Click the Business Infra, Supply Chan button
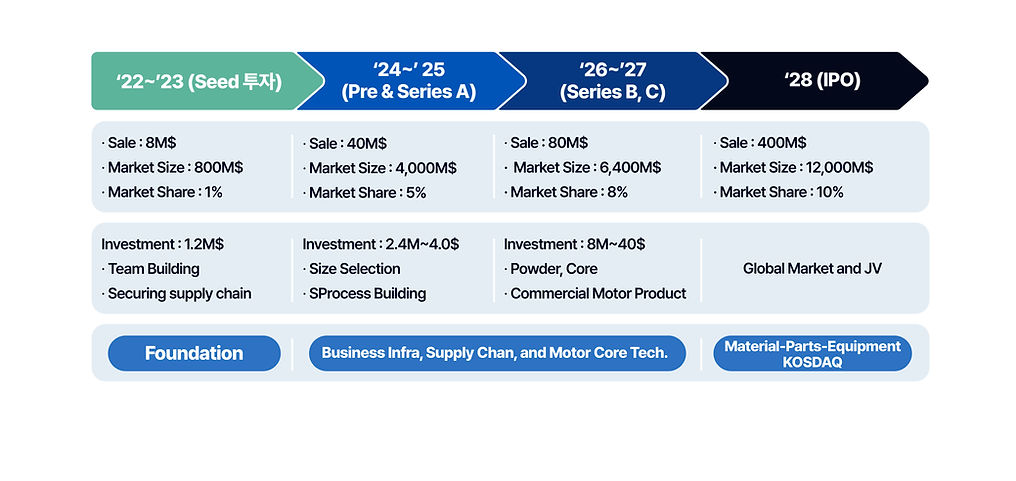 tap(495, 354)
